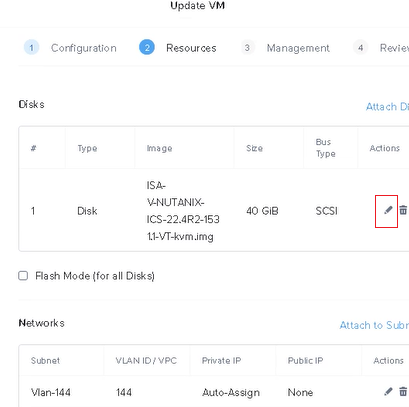The image size is (409, 407).
Task: Click the Size column header
Action: tap(254, 148)
